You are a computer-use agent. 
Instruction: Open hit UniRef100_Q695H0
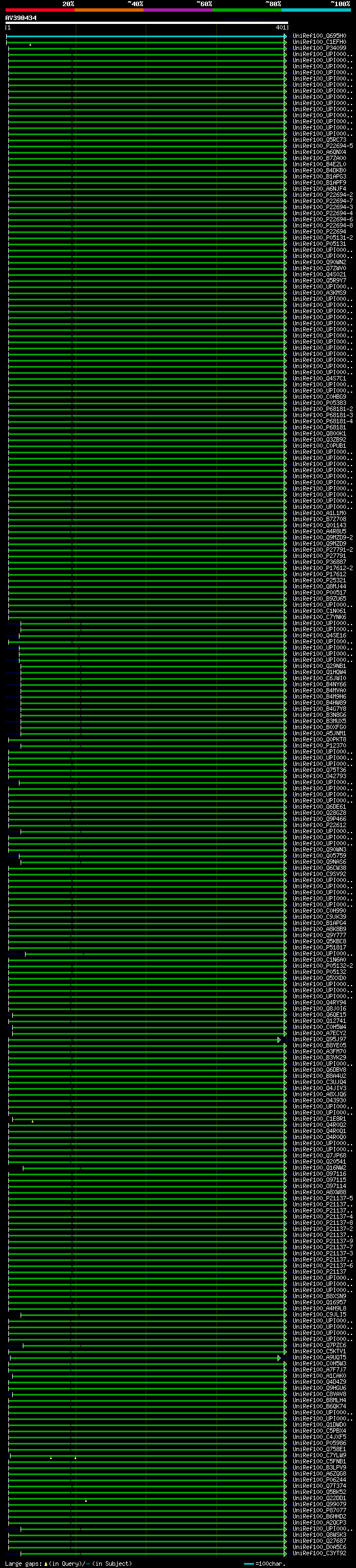point(319,36)
